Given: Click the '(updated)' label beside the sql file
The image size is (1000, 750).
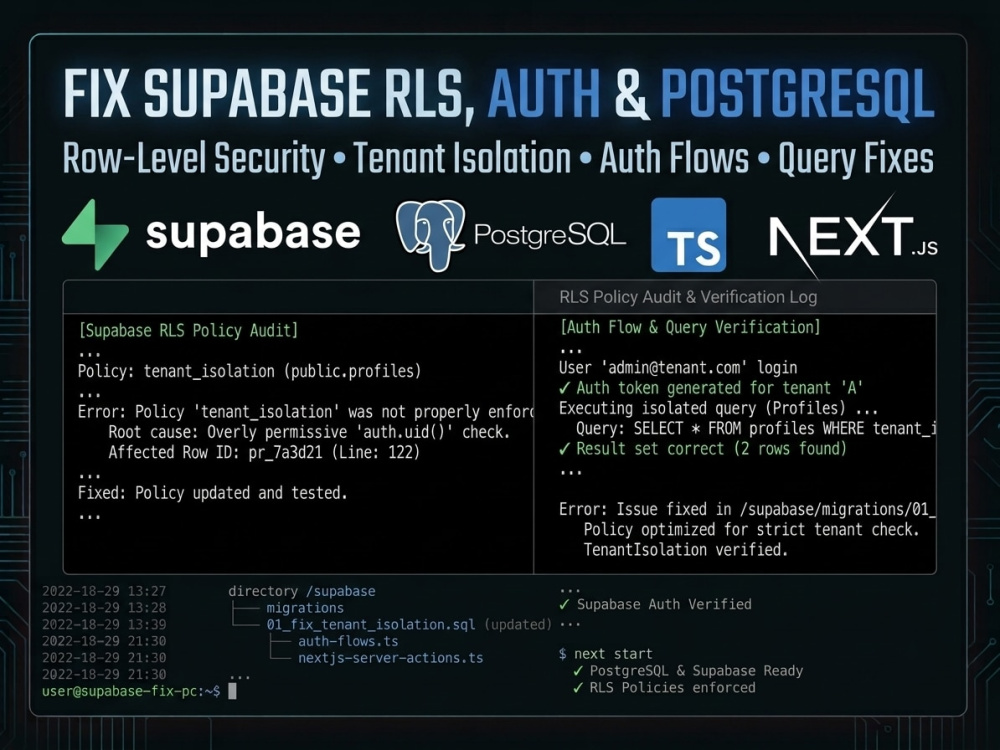Looking at the screenshot, I should (518, 624).
